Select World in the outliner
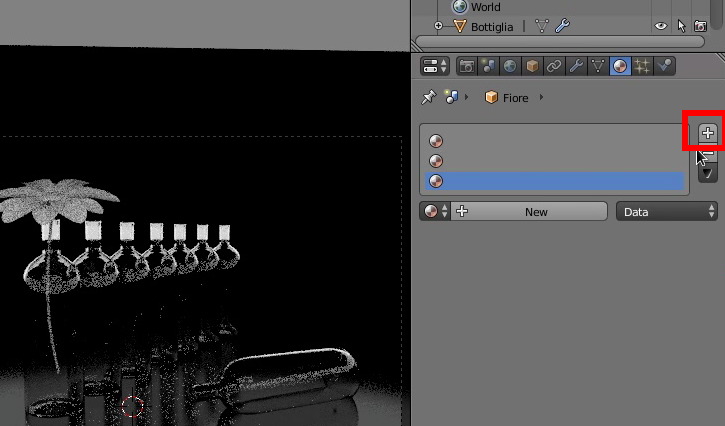 [x=485, y=7]
